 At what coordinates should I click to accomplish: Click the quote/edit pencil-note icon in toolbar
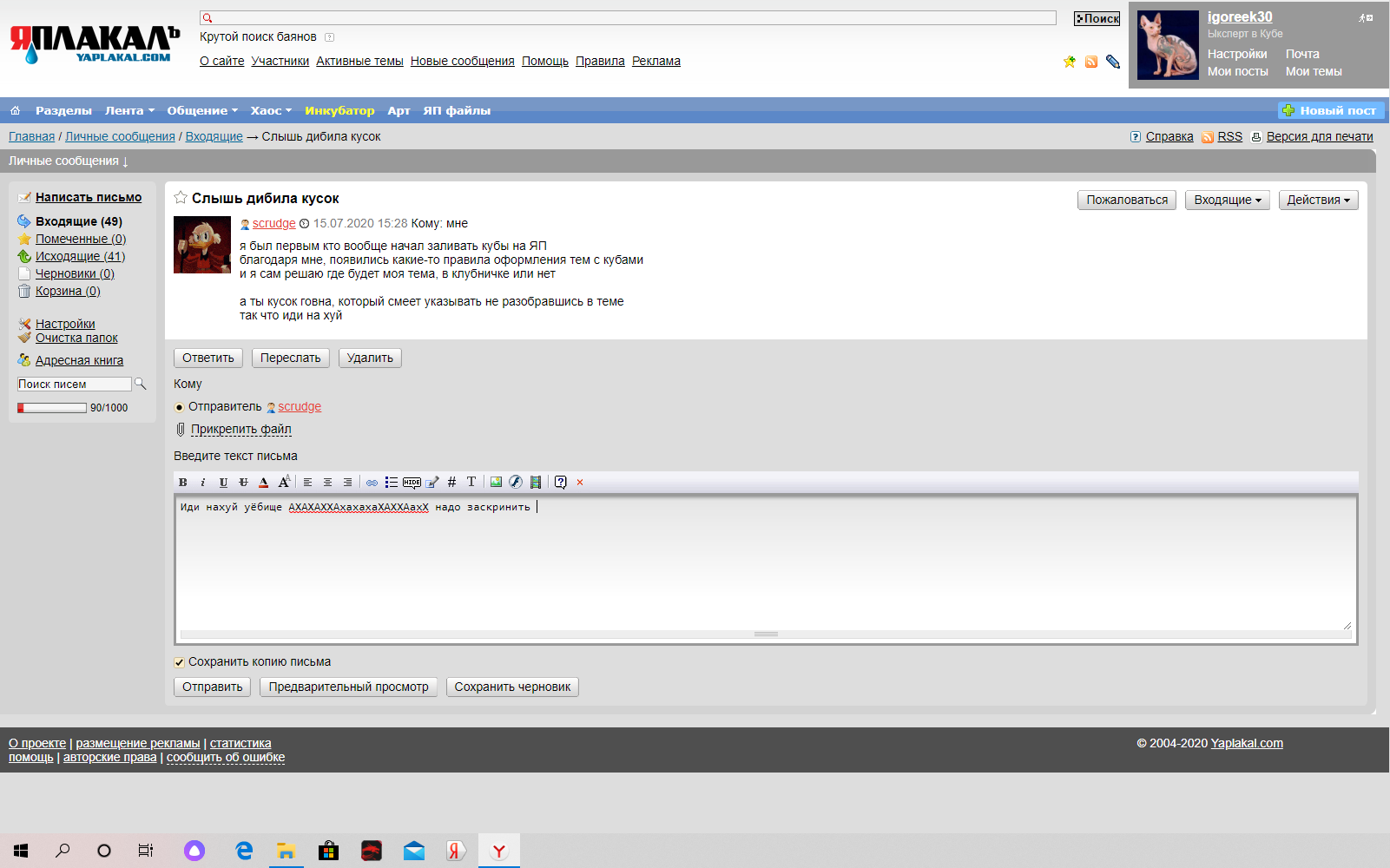click(x=432, y=483)
